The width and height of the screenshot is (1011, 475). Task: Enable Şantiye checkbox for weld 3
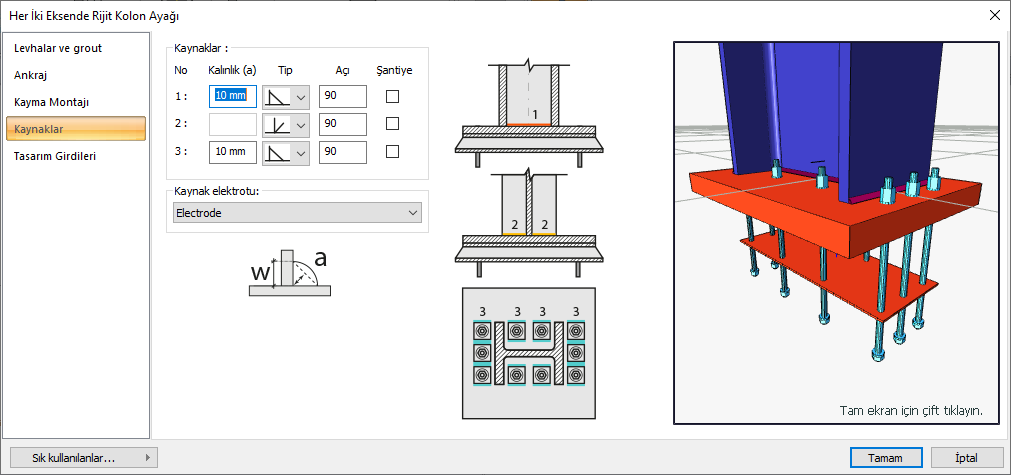tap(392, 152)
